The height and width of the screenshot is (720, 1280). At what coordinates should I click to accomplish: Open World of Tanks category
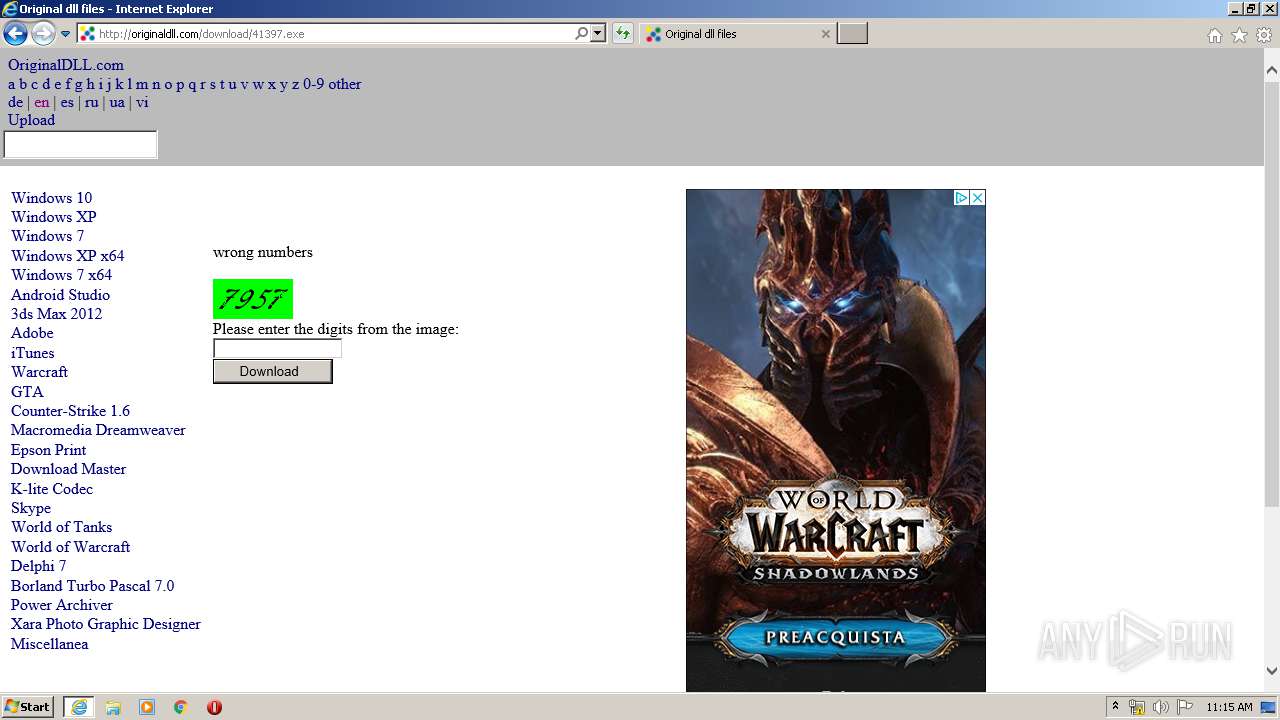(61, 527)
